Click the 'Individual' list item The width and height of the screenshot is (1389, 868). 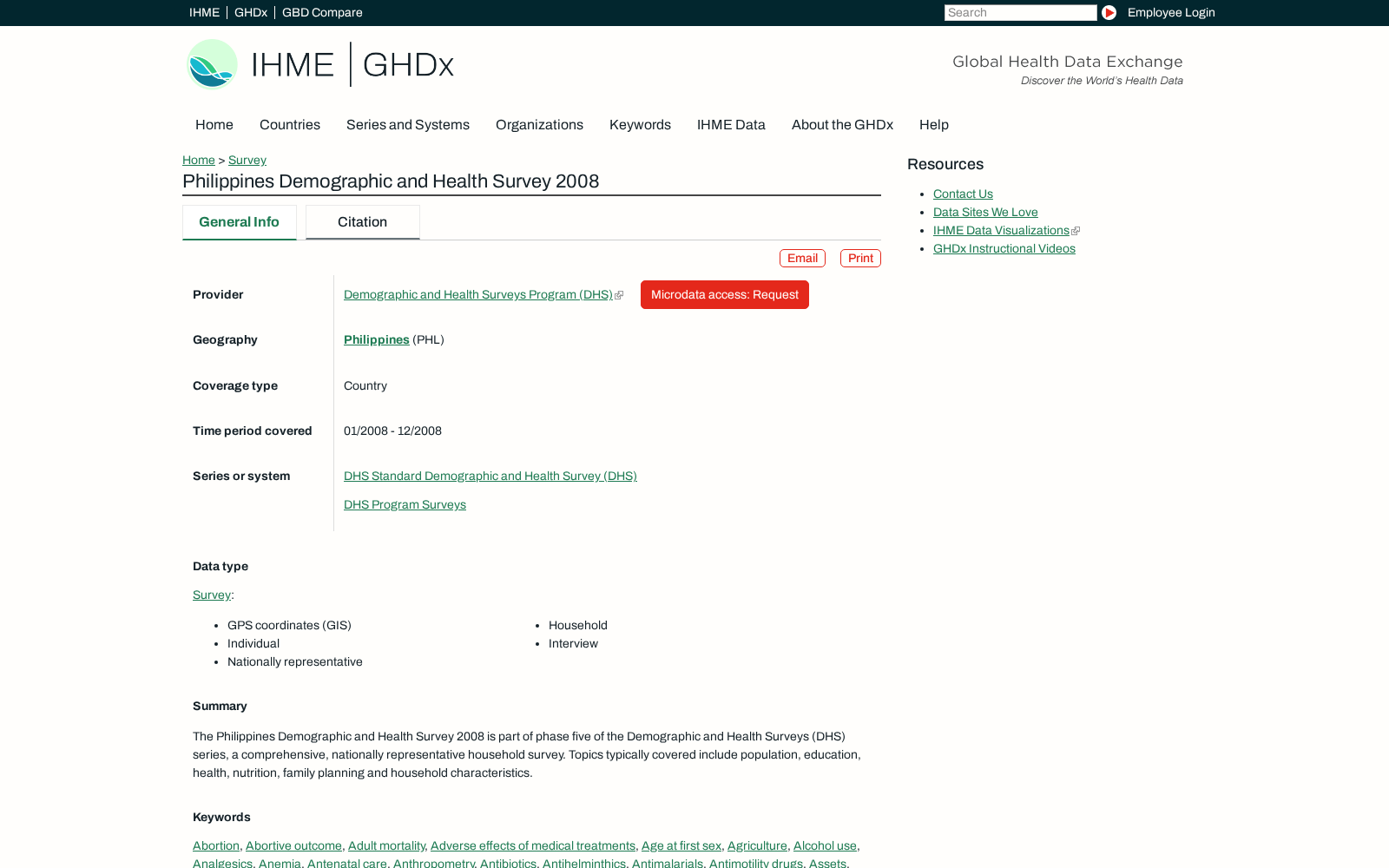pos(253,643)
